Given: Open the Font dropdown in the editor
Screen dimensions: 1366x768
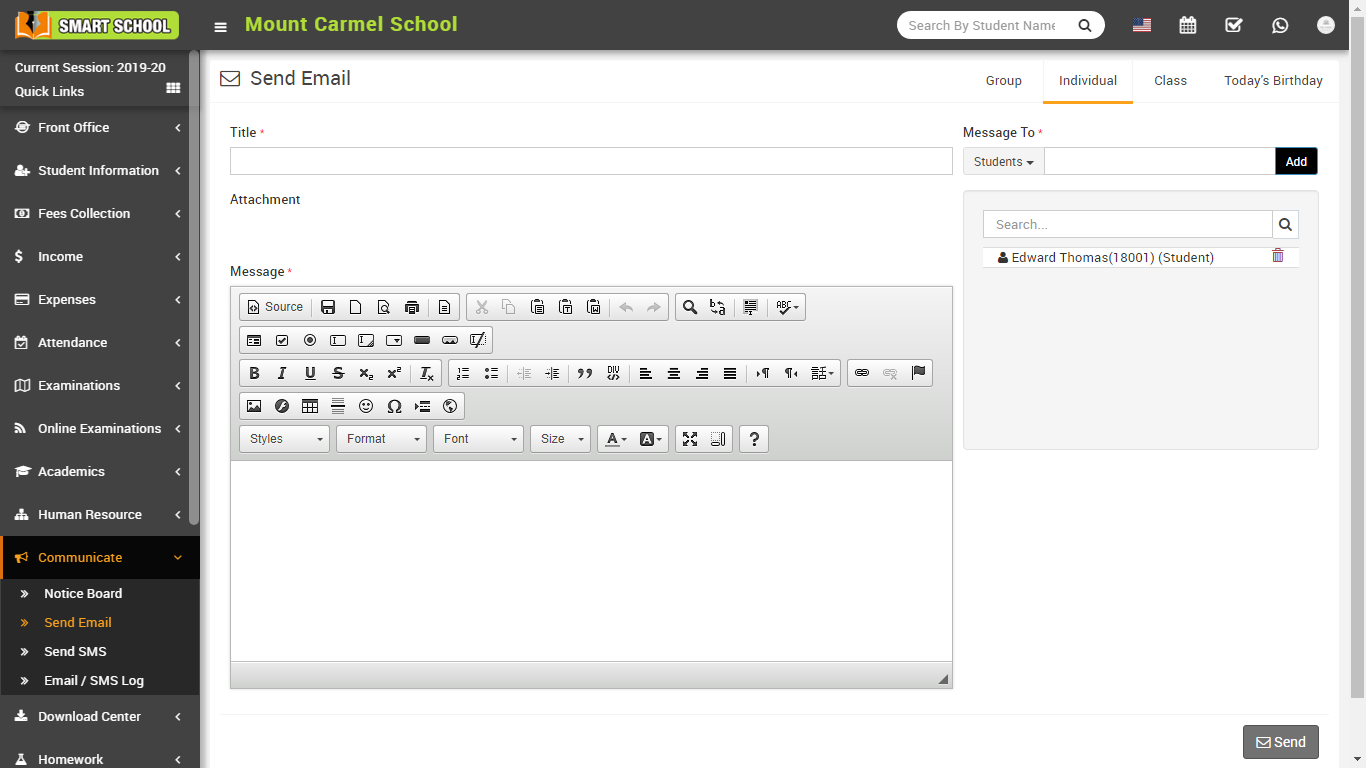Looking at the screenshot, I should (x=478, y=439).
